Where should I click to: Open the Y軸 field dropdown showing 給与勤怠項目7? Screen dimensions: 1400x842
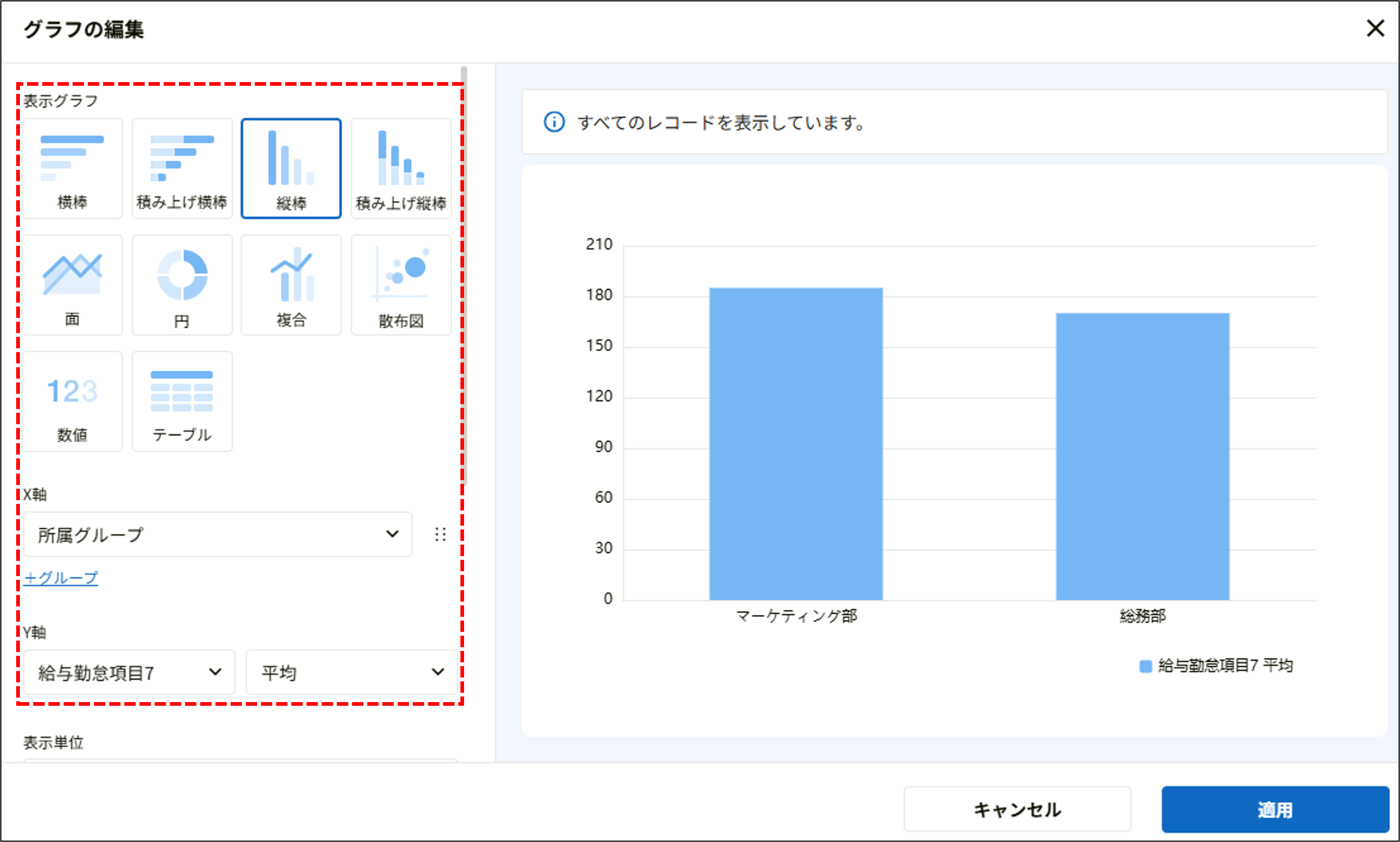pyautogui.click(x=129, y=672)
